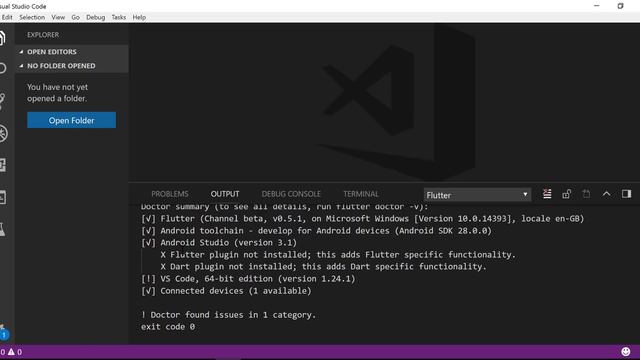The image size is (640, 360).
Task: Open the Tasks menu
Action: tap(119, 17)
